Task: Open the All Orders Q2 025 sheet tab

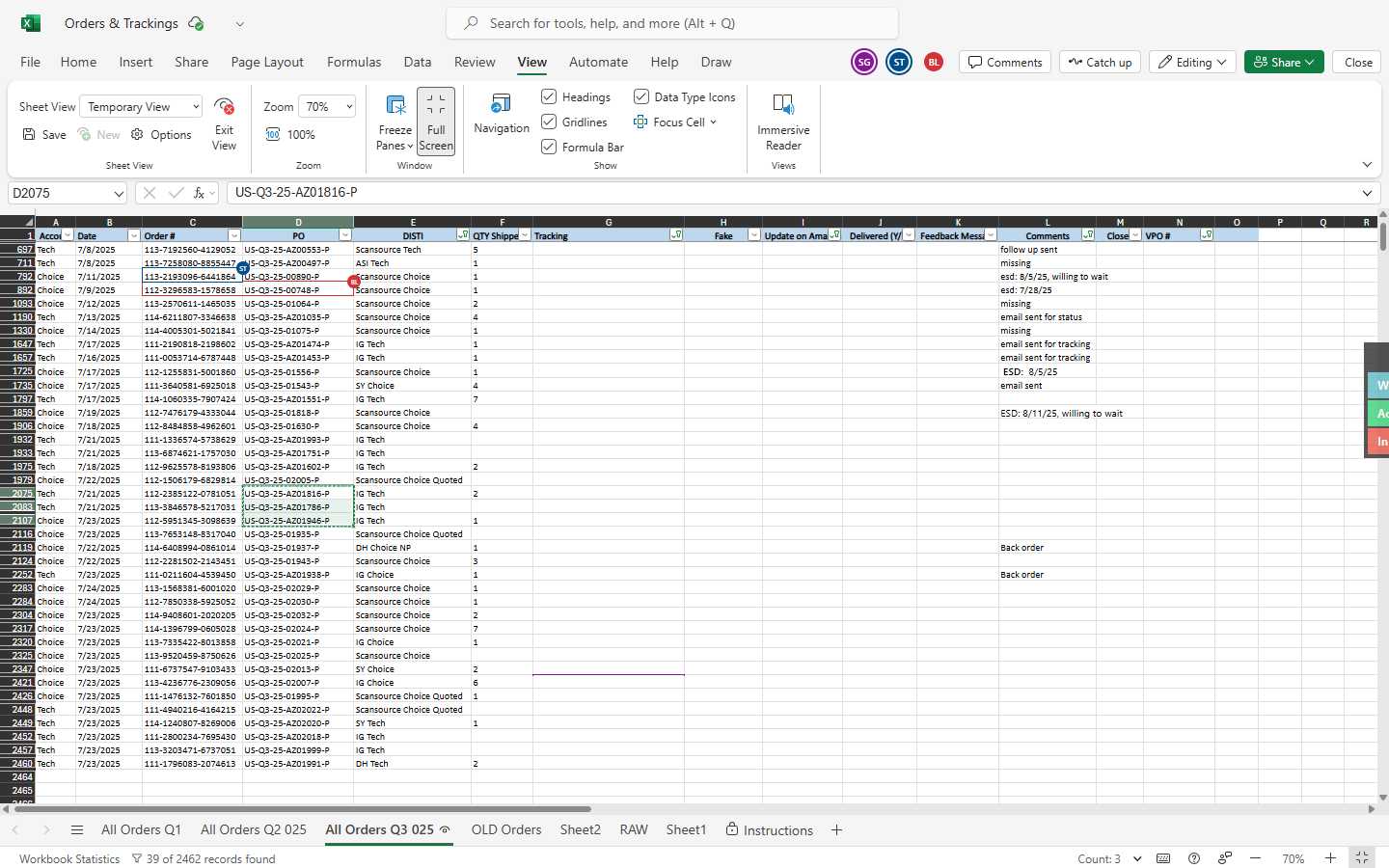Action: point(254,829)
